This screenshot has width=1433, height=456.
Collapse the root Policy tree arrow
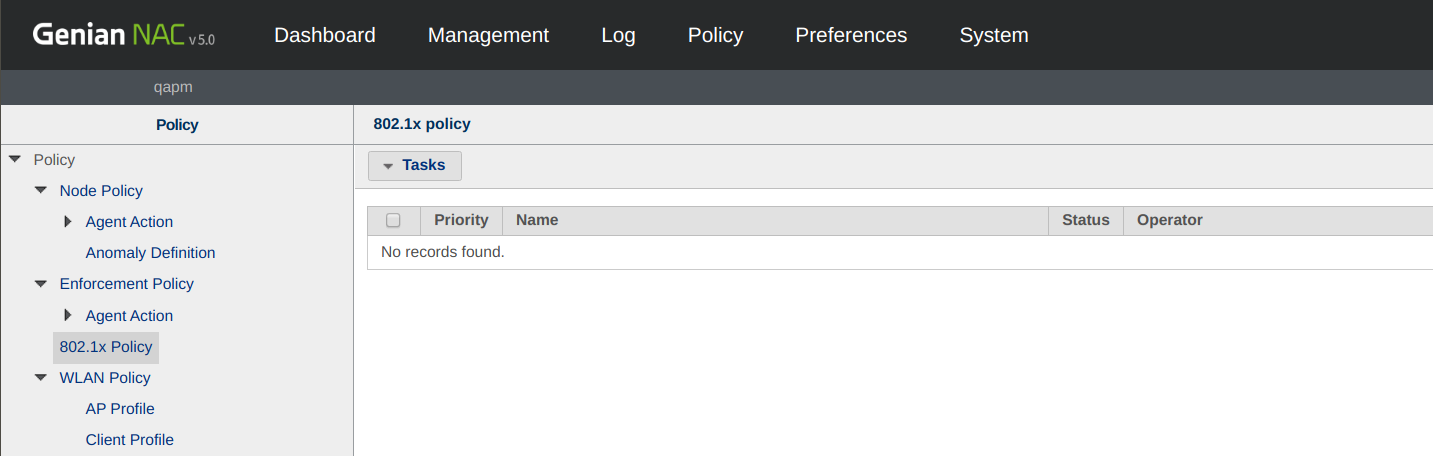[15, 160]
